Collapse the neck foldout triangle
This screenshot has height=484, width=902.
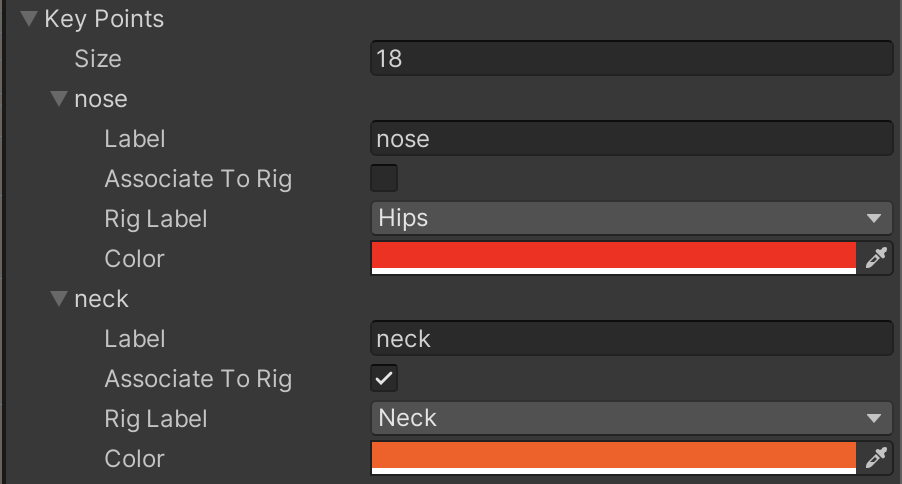pos(59,299)
